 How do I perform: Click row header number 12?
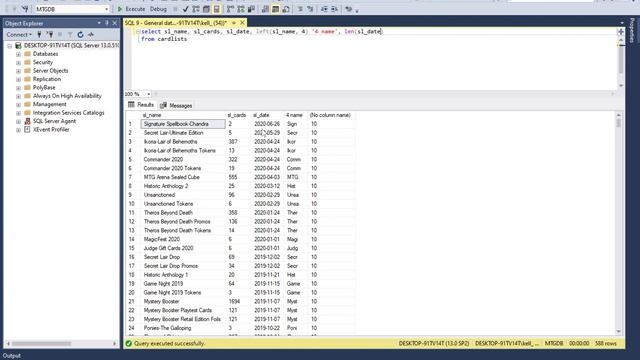pyautogui.click(x=133, y=222)
